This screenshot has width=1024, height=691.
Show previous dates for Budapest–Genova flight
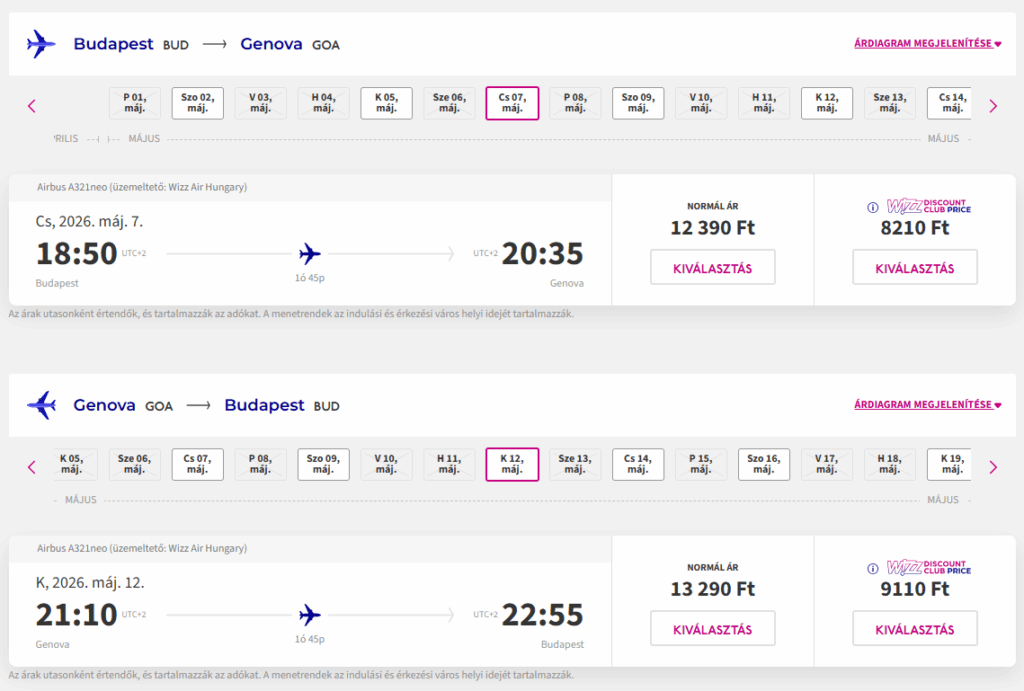point(32,105)
